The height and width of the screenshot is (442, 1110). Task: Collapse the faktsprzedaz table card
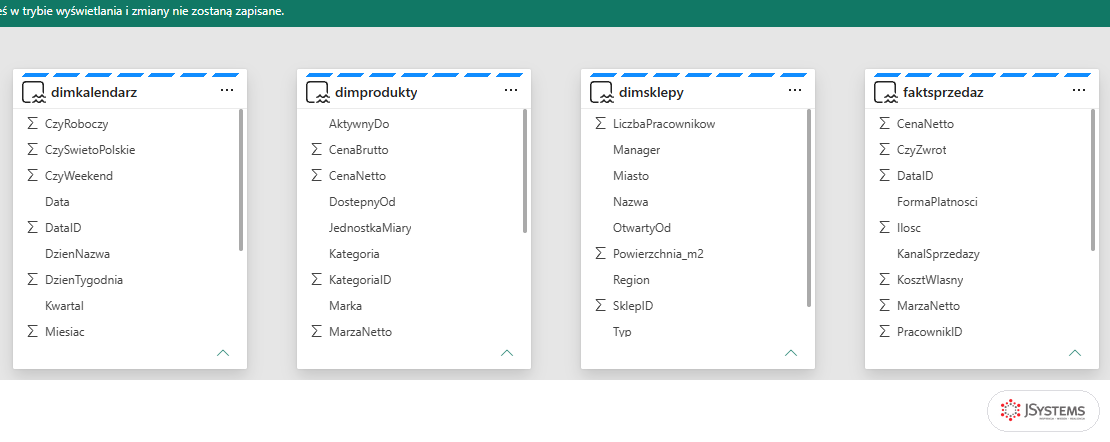(1075, 352)
